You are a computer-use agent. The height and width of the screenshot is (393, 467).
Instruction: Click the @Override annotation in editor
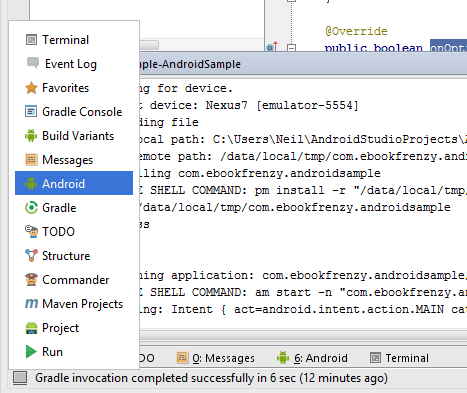point(356,31)
